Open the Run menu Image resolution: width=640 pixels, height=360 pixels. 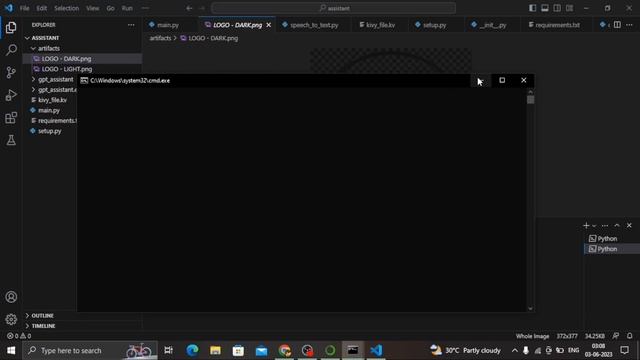coord(127,8)
